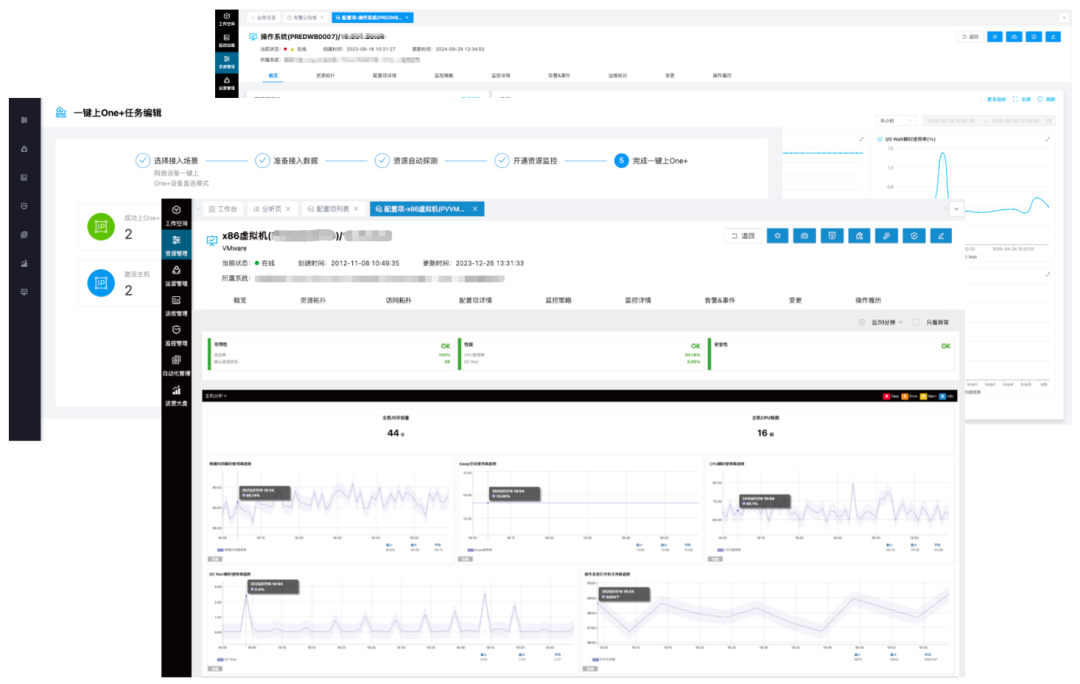Select the 资源管理 sidebar icon
1080x684 pixels.
pos(176,245)
